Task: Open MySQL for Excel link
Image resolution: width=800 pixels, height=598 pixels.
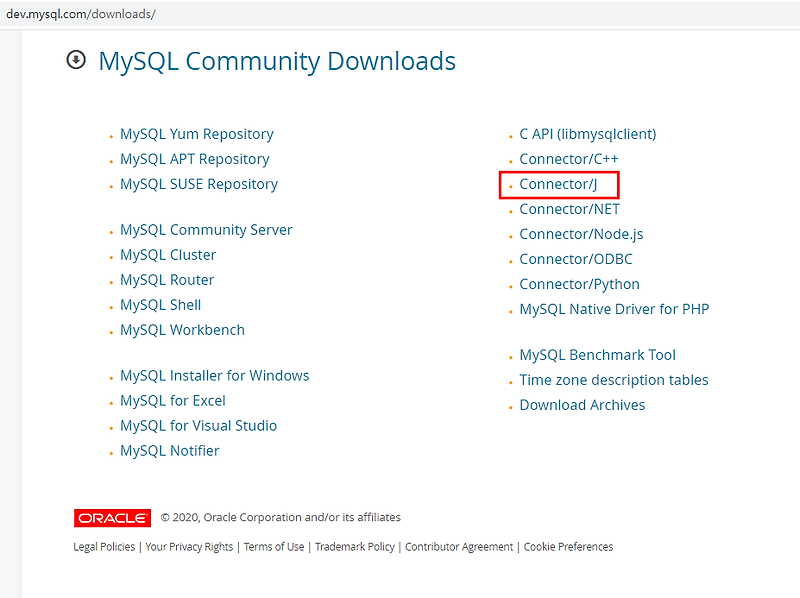Action: point(172,400)
